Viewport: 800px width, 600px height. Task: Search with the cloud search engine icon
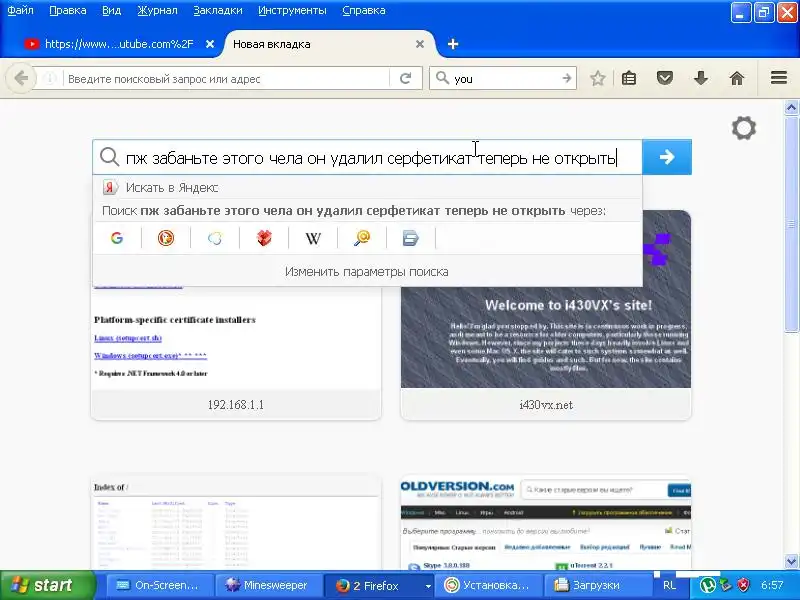(x=215, y=238)
